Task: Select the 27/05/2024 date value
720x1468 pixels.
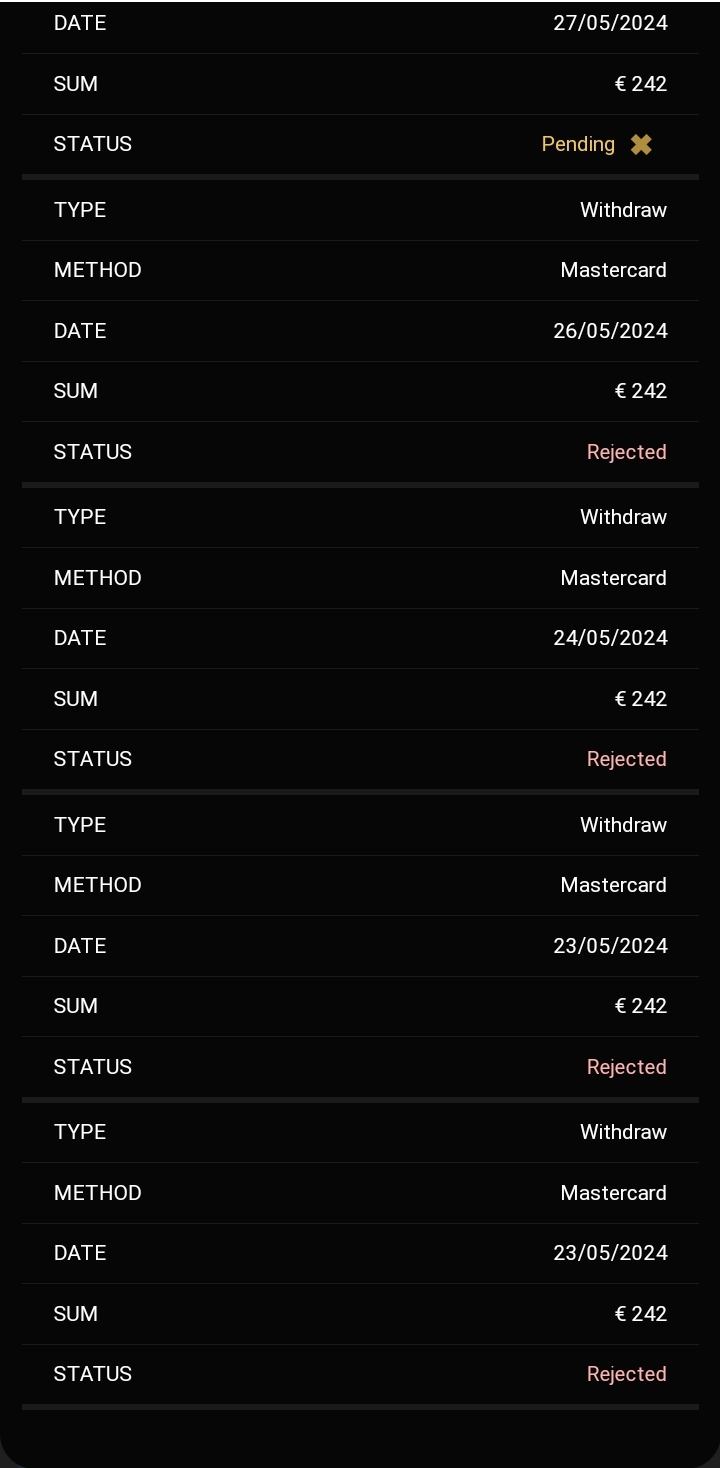Action: [x=610, y=23]
